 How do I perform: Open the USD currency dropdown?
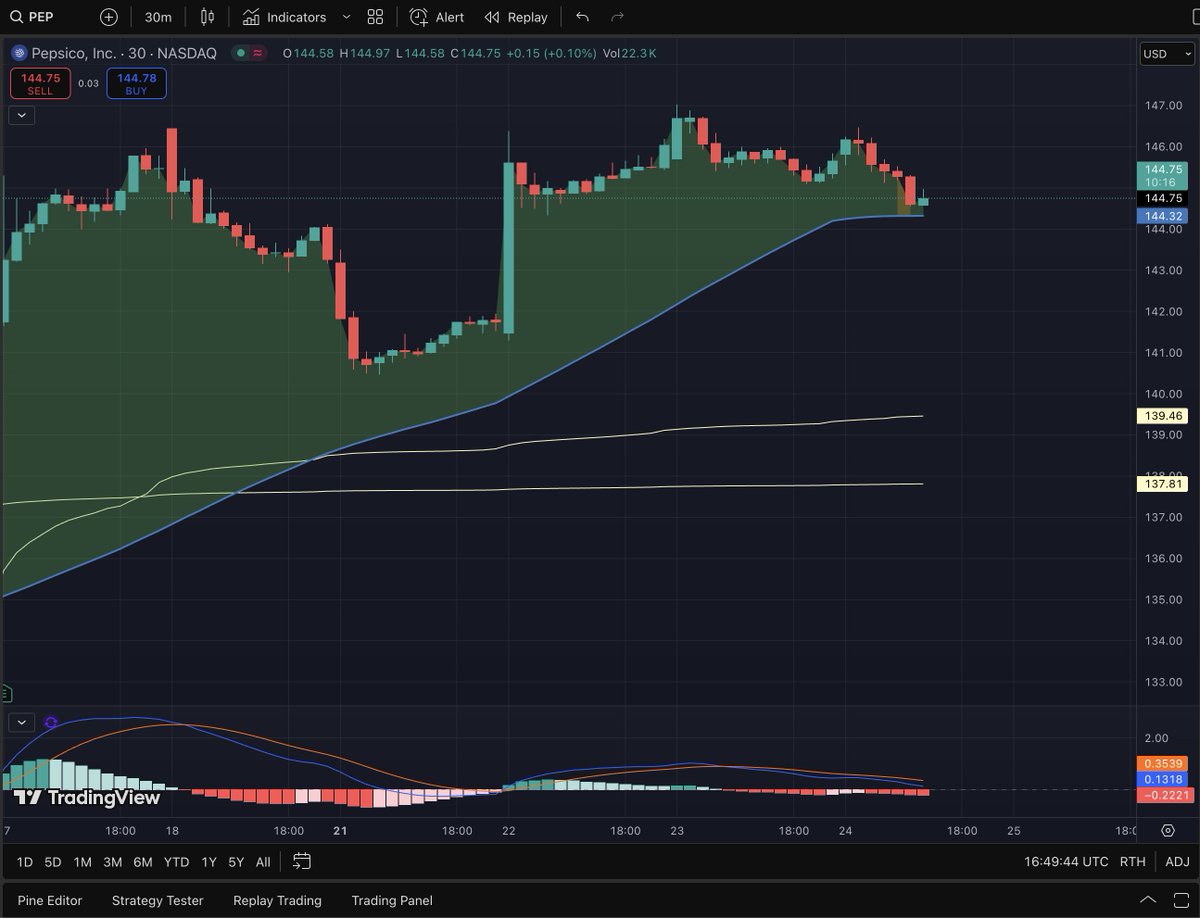[1166, 54]
